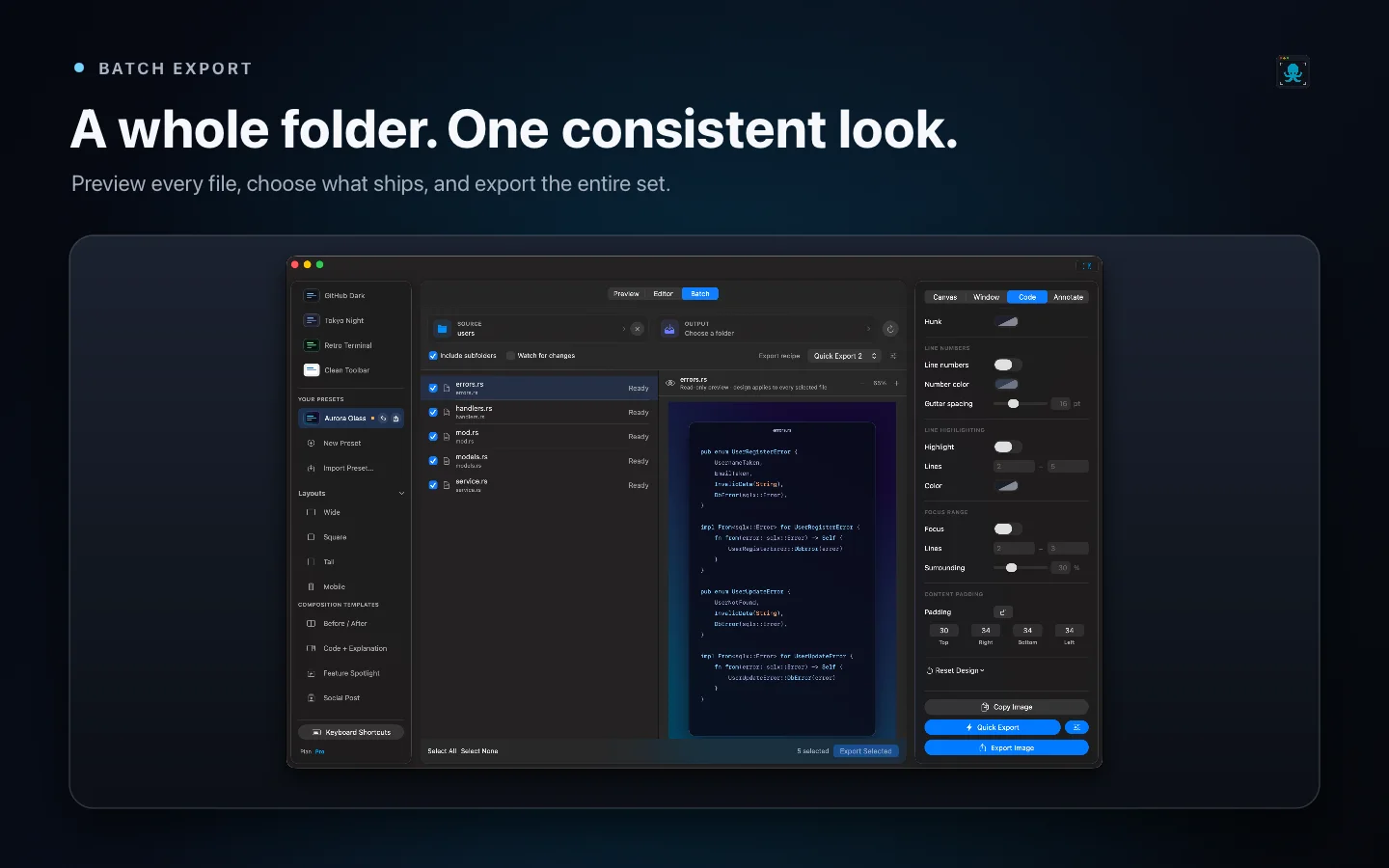Click the blue source folder icon
The image size is (1389, 868).
442,329
